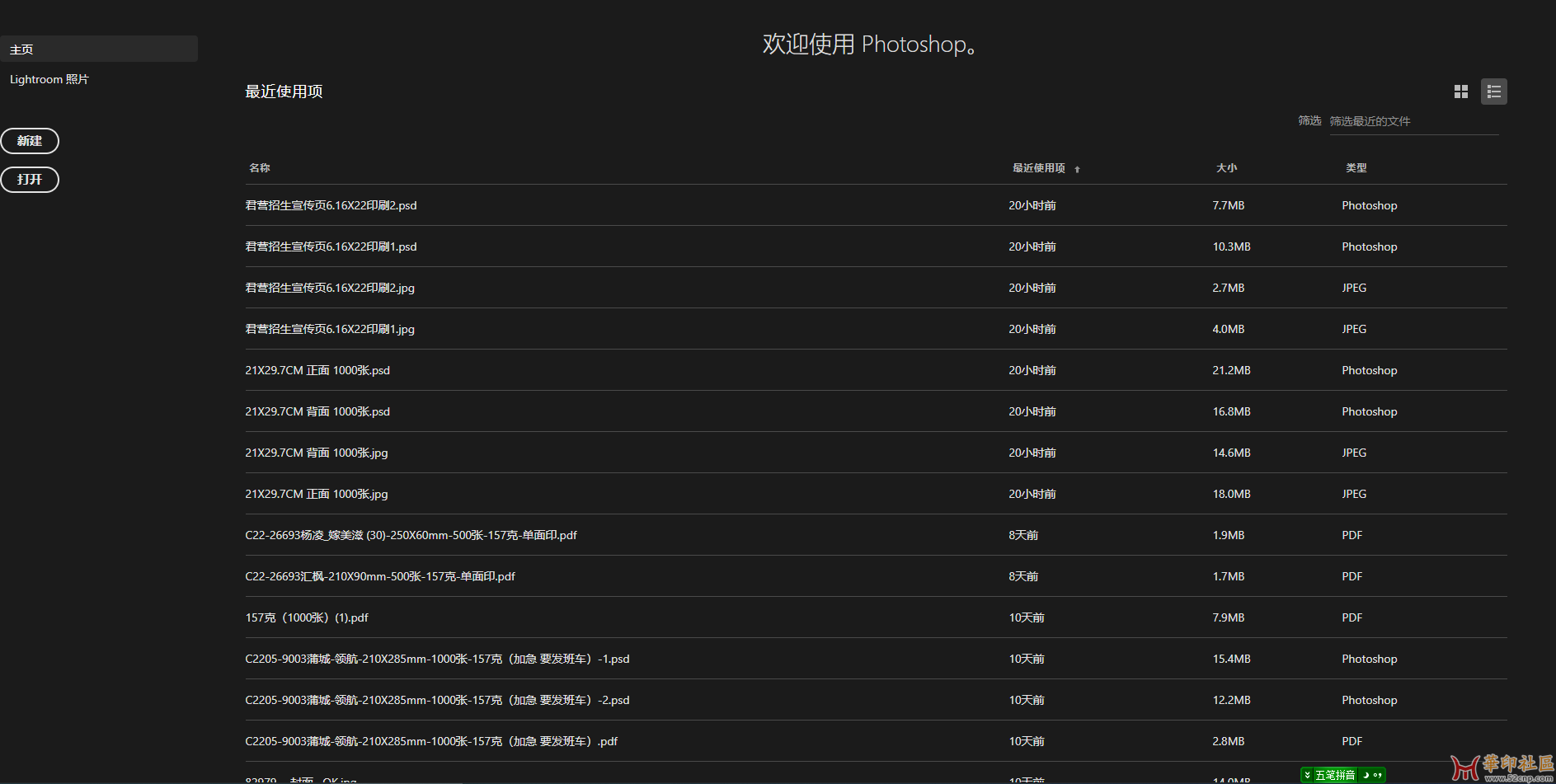Open 21X29.7CM 正面 1000张.psd
The height and width of the screenshot is (784, 1556).
point(317,370)
